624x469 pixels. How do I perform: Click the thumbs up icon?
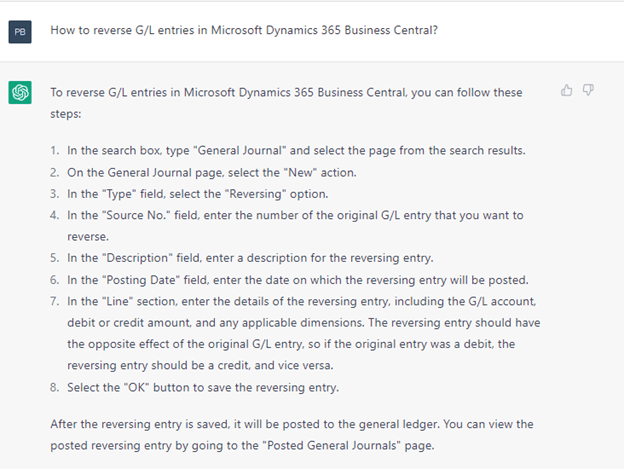click(x=567, y=91)
